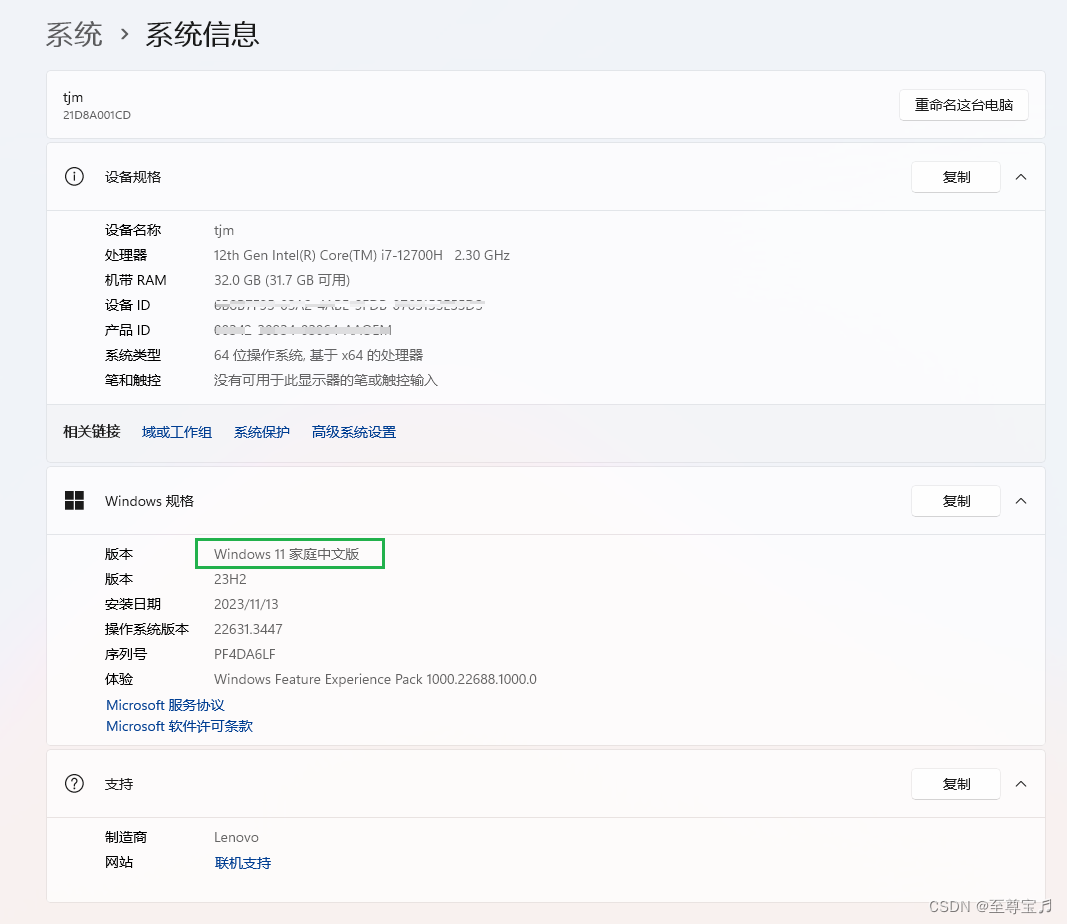
Task: Click the 产品 ID label
Action: (127, 330)
